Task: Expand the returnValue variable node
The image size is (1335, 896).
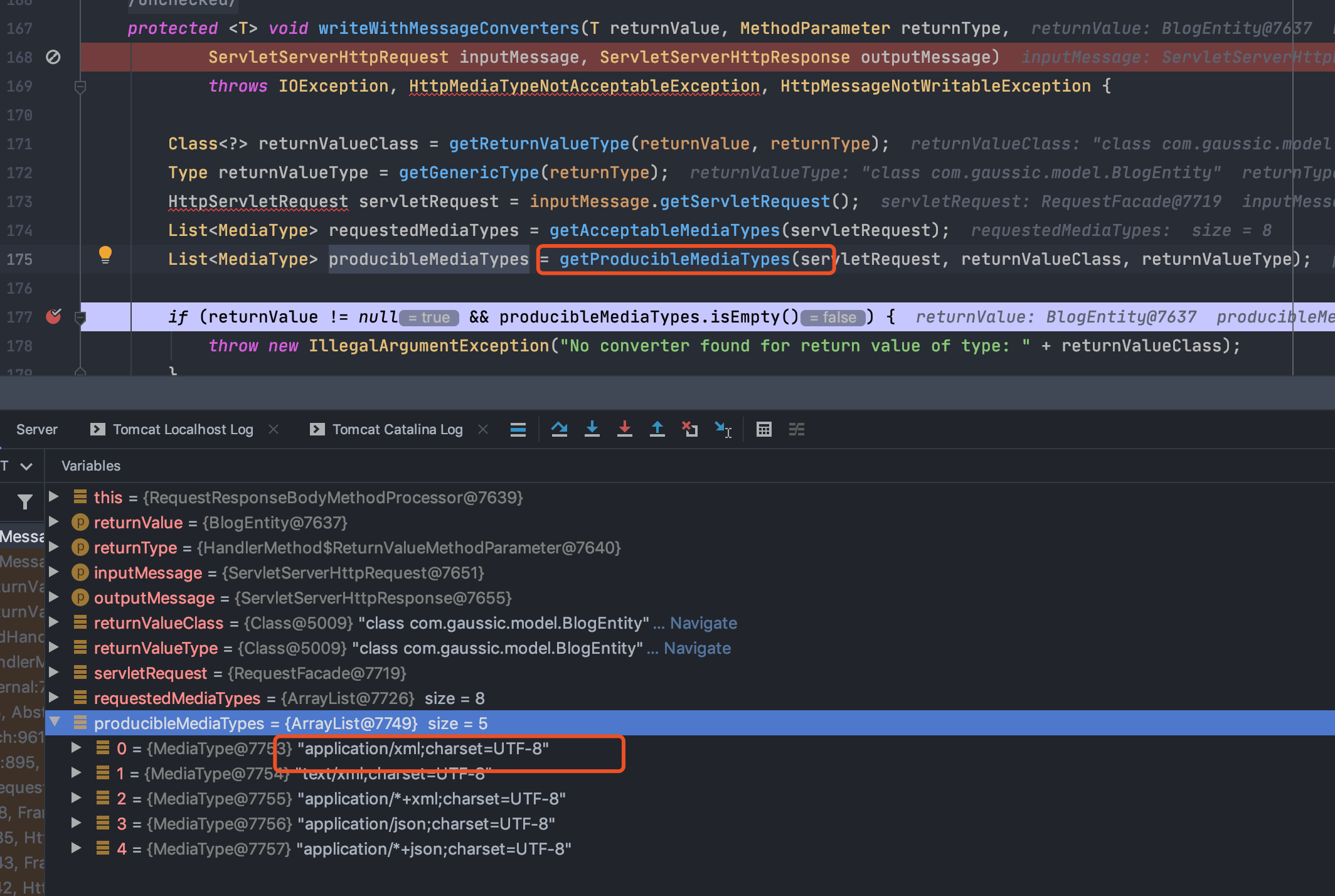Action: coord(54,522)
